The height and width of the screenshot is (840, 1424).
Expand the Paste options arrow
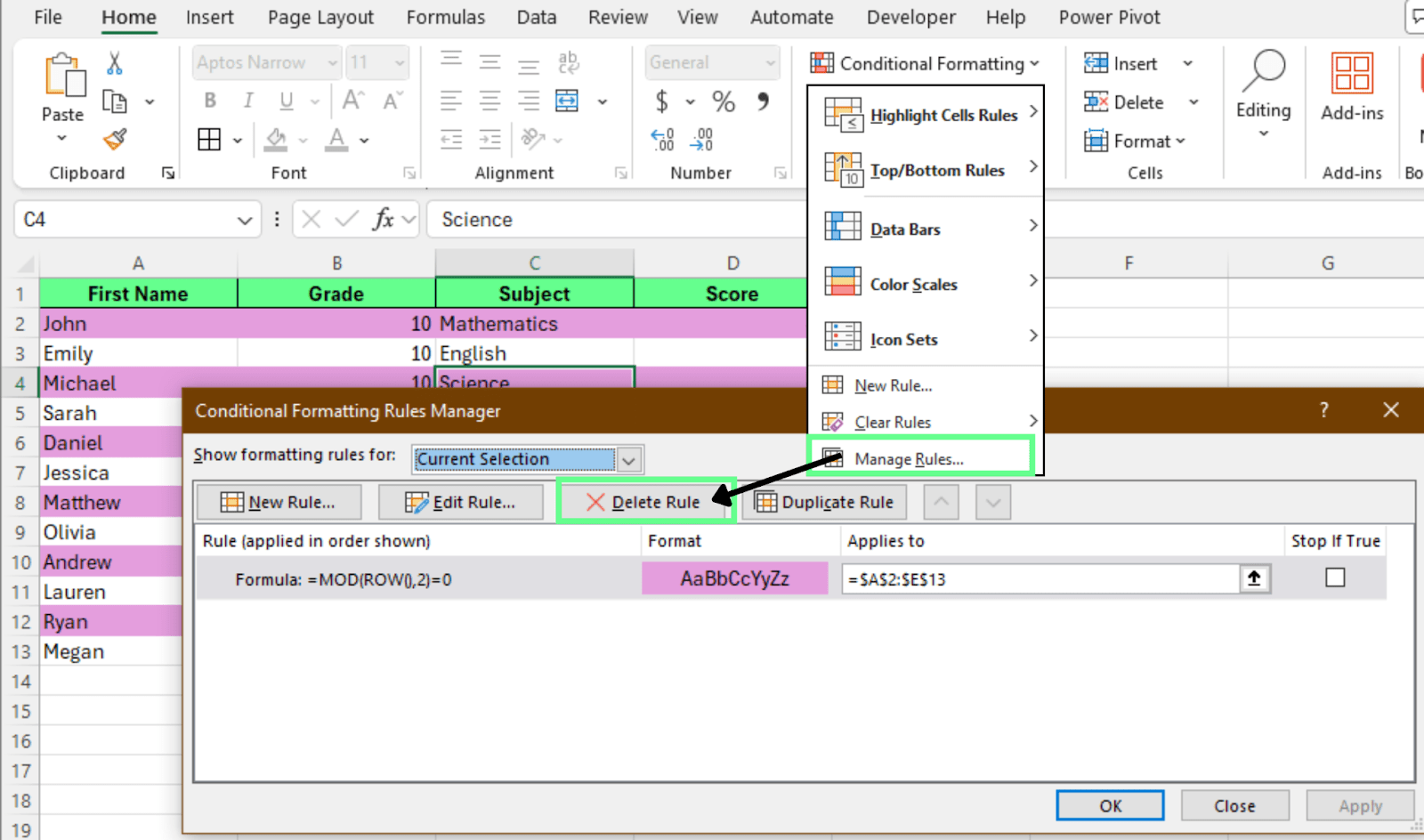click(61, 138)
